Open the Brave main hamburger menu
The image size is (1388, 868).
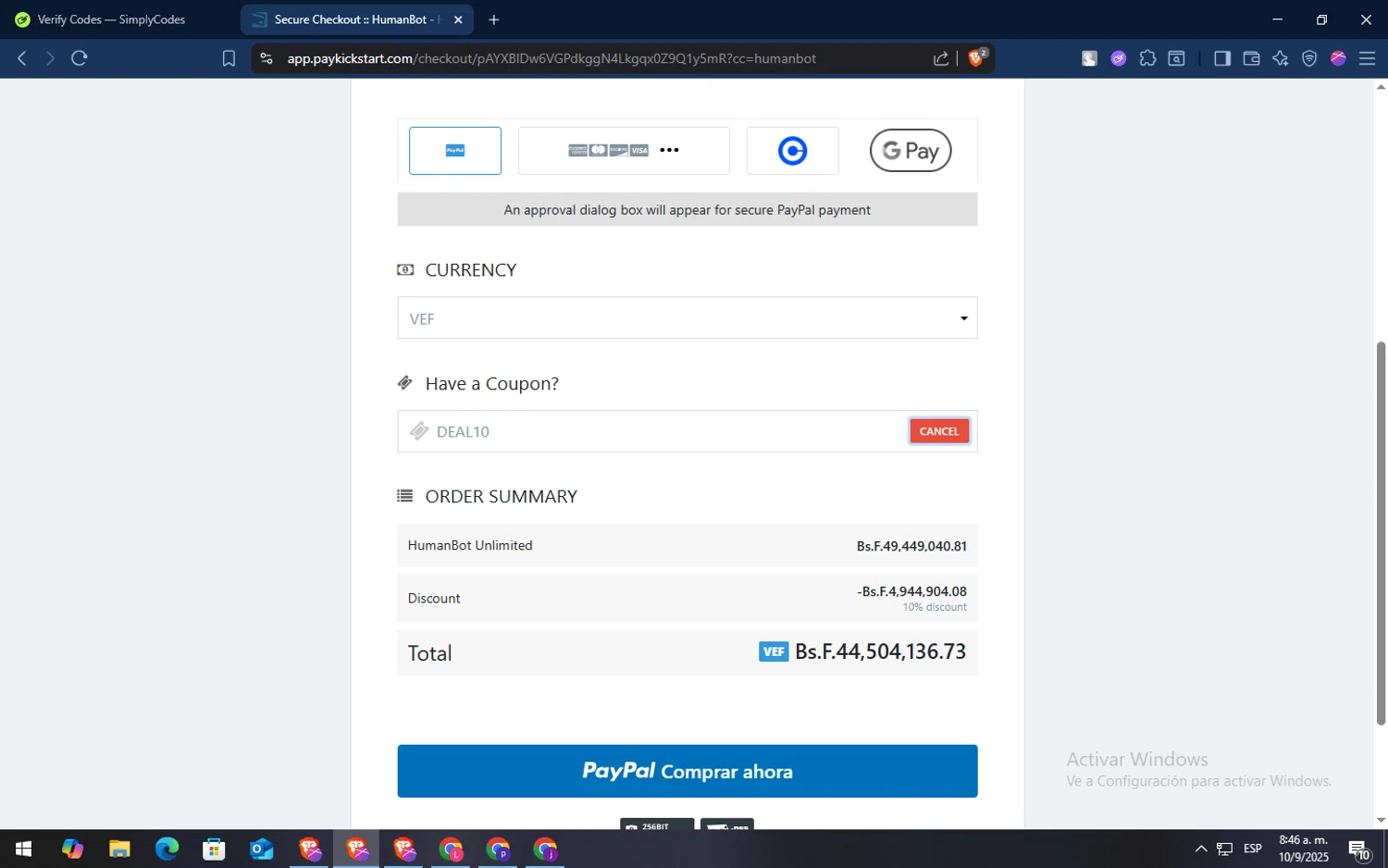point(1368,58)
